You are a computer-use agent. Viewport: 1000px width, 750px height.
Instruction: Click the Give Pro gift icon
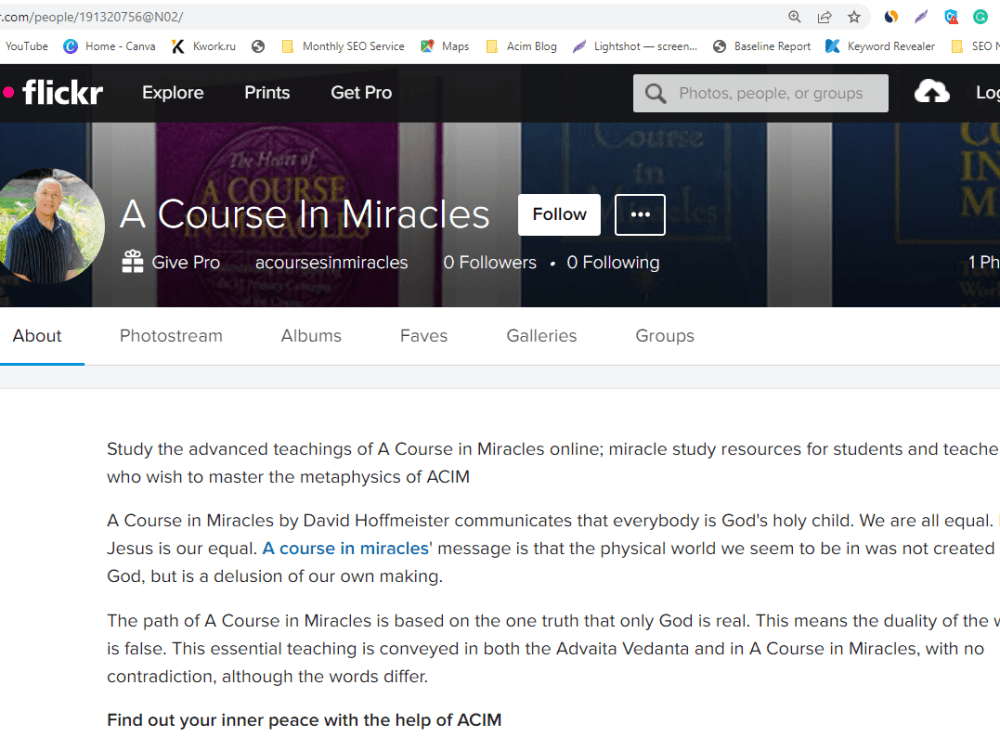[x=132, y=261]
